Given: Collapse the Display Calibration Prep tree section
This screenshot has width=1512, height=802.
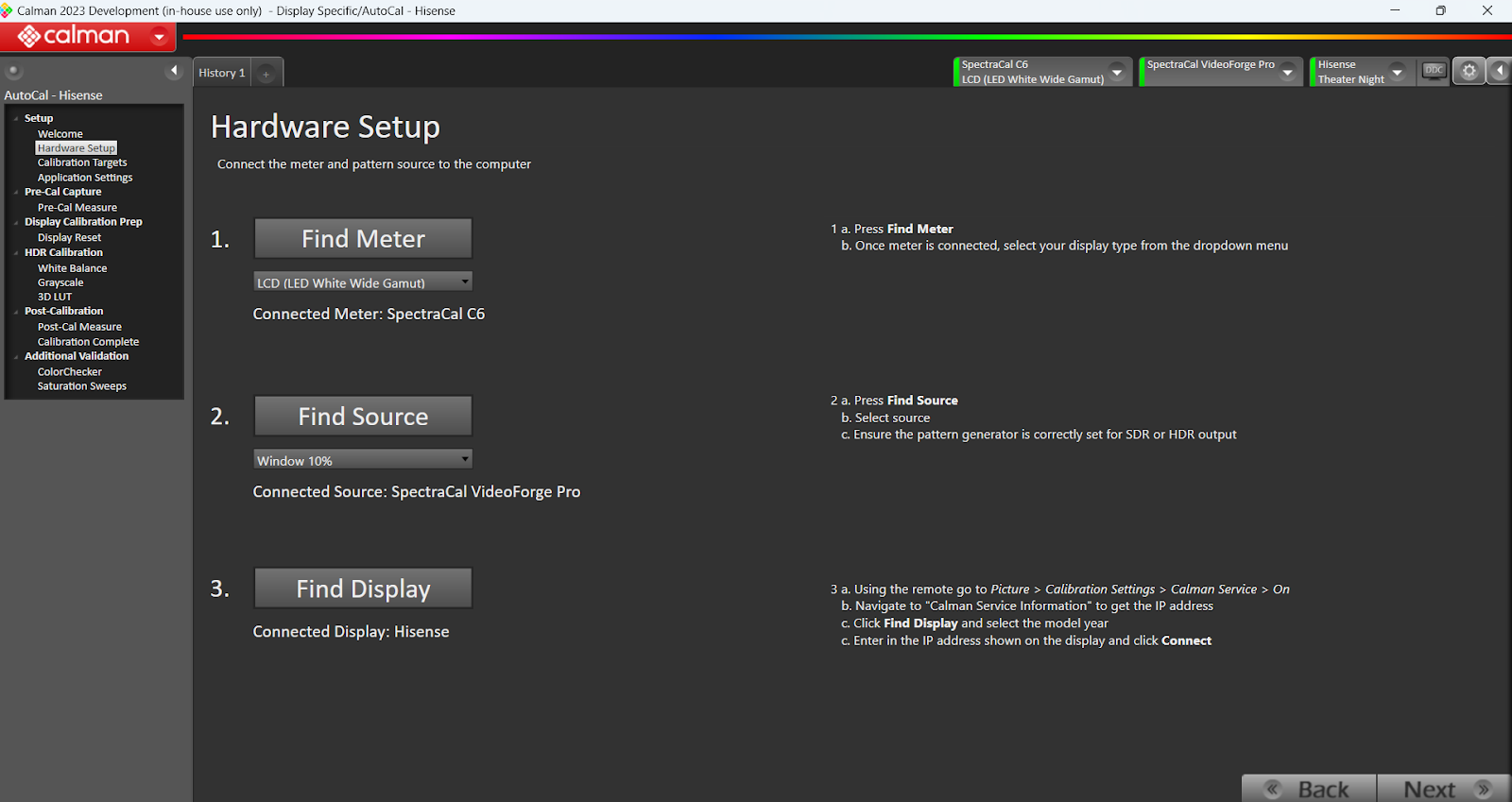Looking at the screenshot, I should (x=16, y=223).
